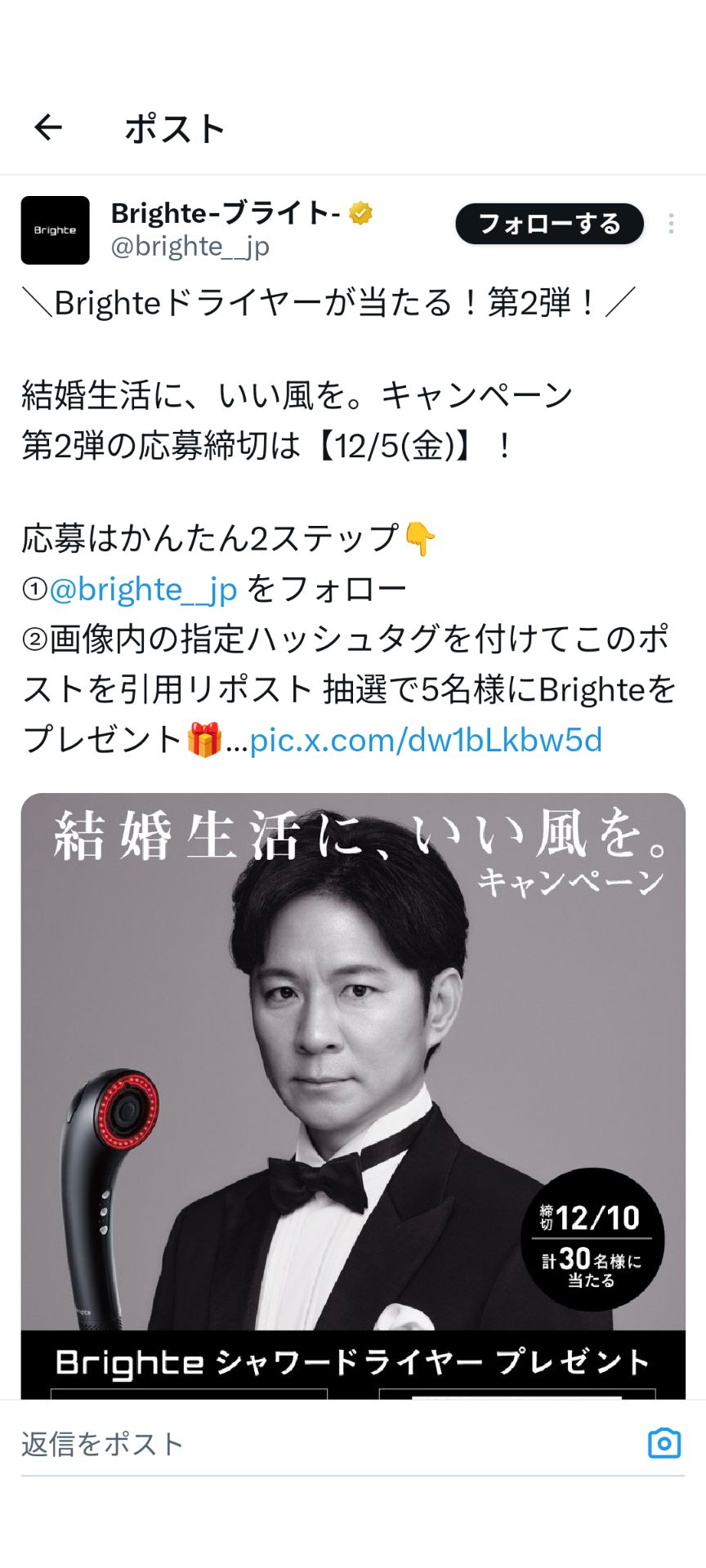
Task: Tap the camera icon in reply bar
Action: pos(664,1443)
